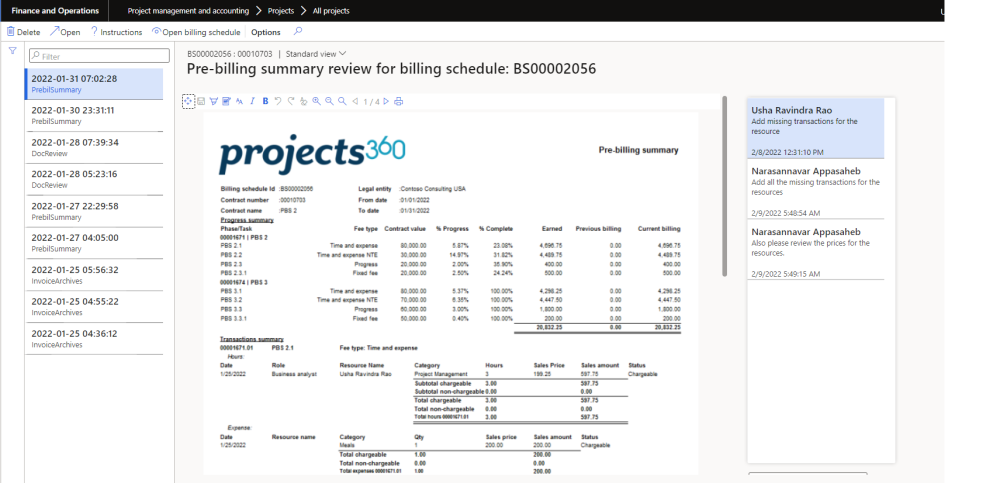The image size is (1000, 483).
Task: Select Narasannavar Appasaheb comment about missing transactions
Action: pos(816,189)
